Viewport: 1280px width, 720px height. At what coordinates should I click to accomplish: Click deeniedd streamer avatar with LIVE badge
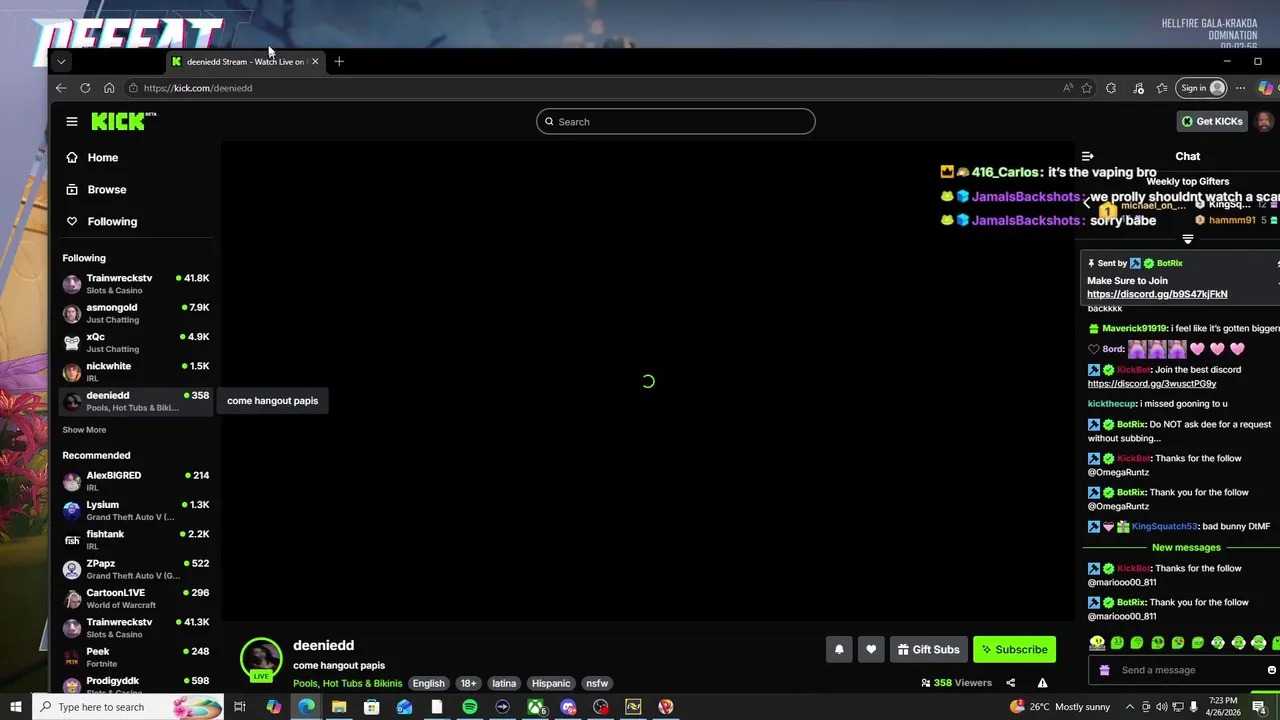261,659
